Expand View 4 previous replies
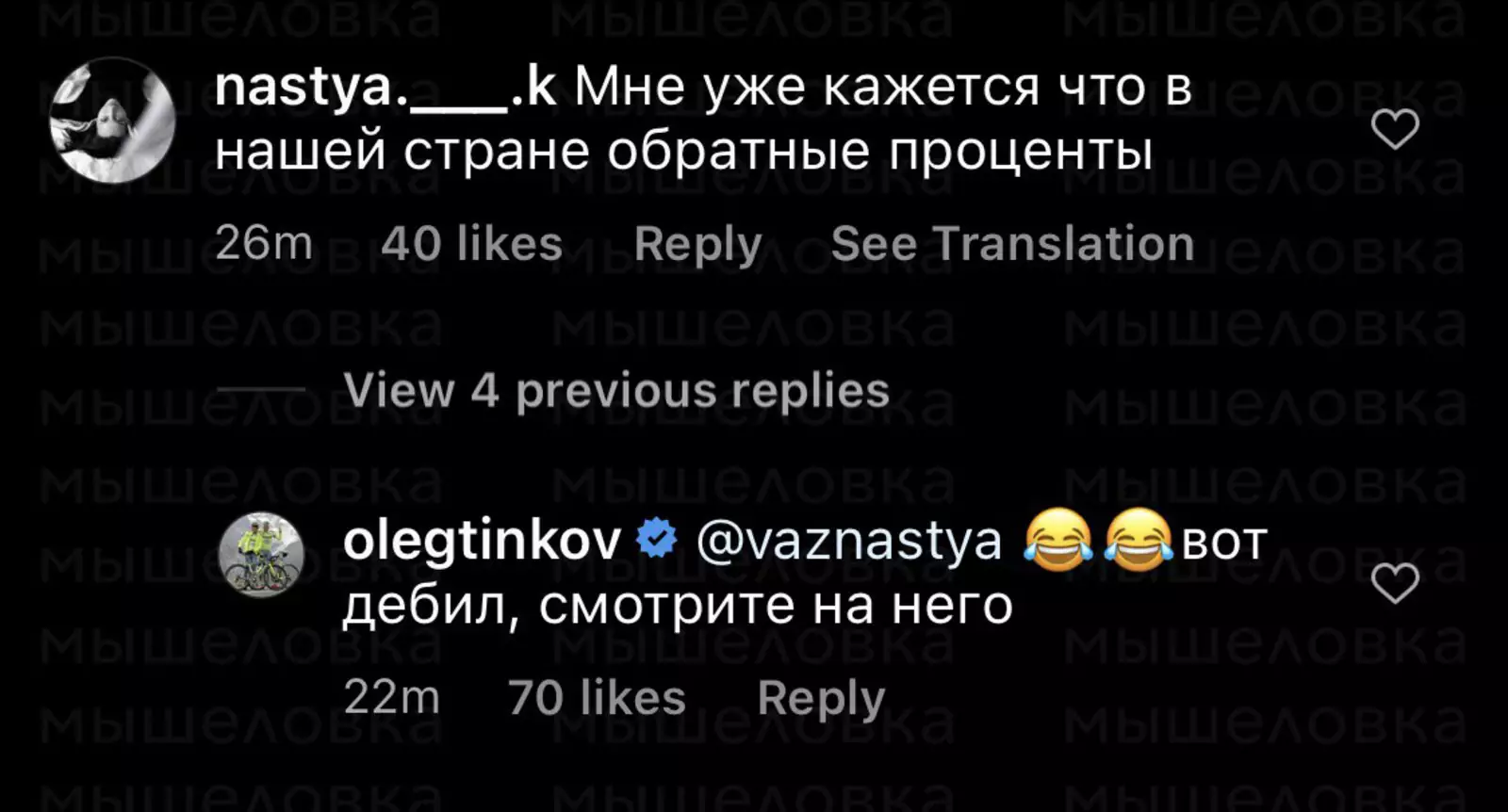The width and height of the screenshot is (1508, 812). click(615, 390)
